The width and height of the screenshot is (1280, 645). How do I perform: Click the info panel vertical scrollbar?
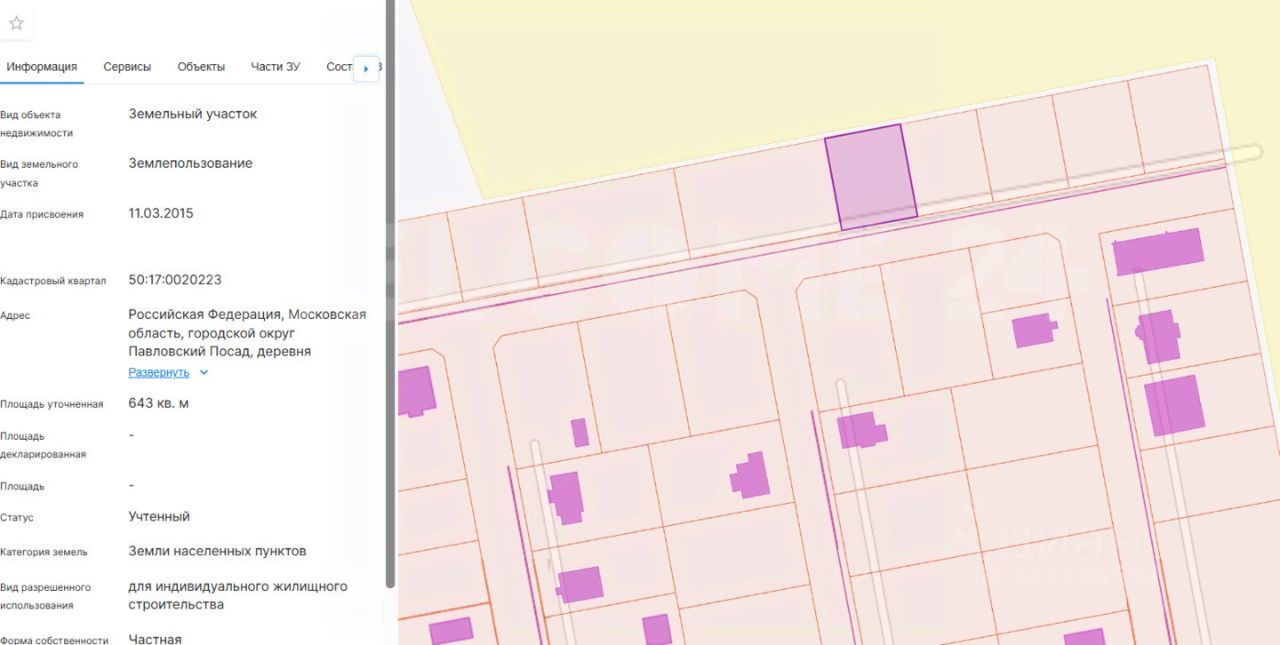(x=390, y=300)
